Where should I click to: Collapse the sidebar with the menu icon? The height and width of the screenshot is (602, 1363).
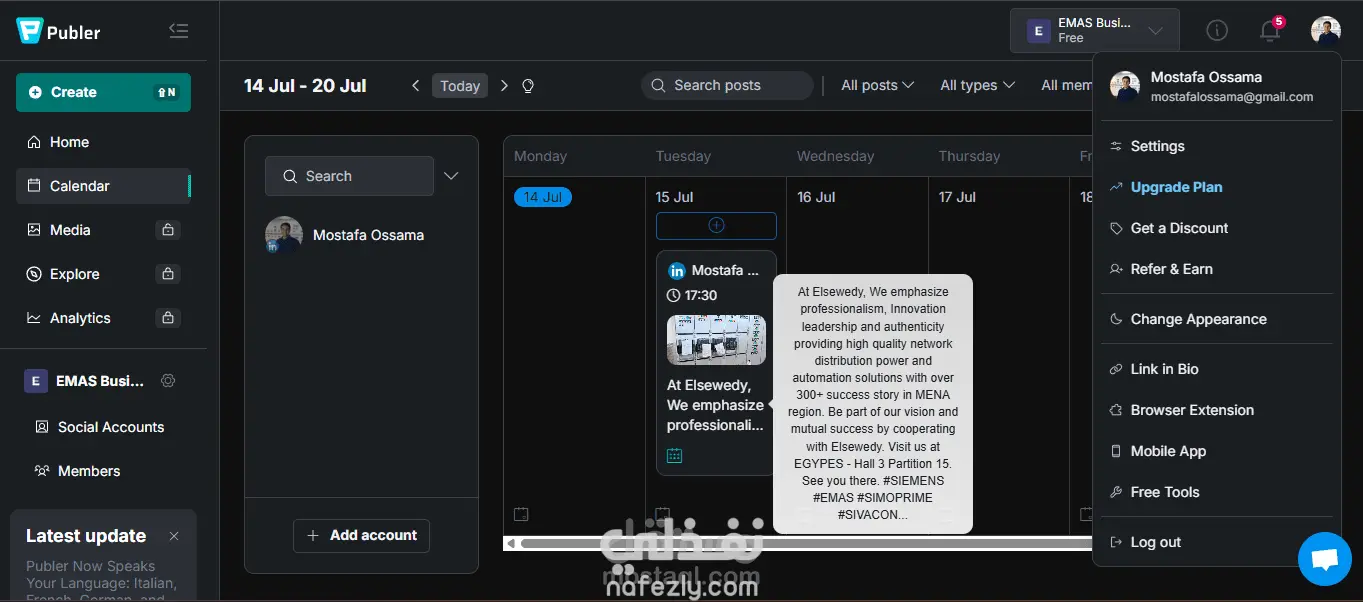point(179,31)
